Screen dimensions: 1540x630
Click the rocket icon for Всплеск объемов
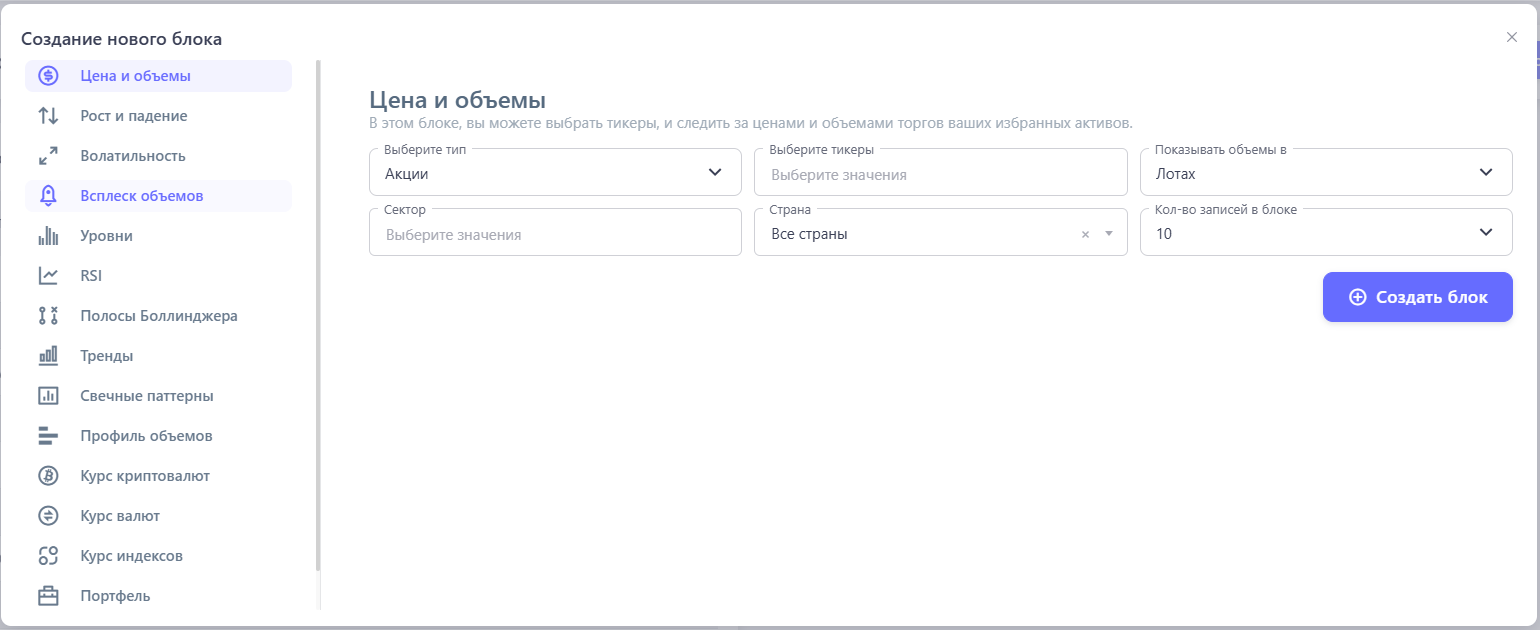point(48,196)
